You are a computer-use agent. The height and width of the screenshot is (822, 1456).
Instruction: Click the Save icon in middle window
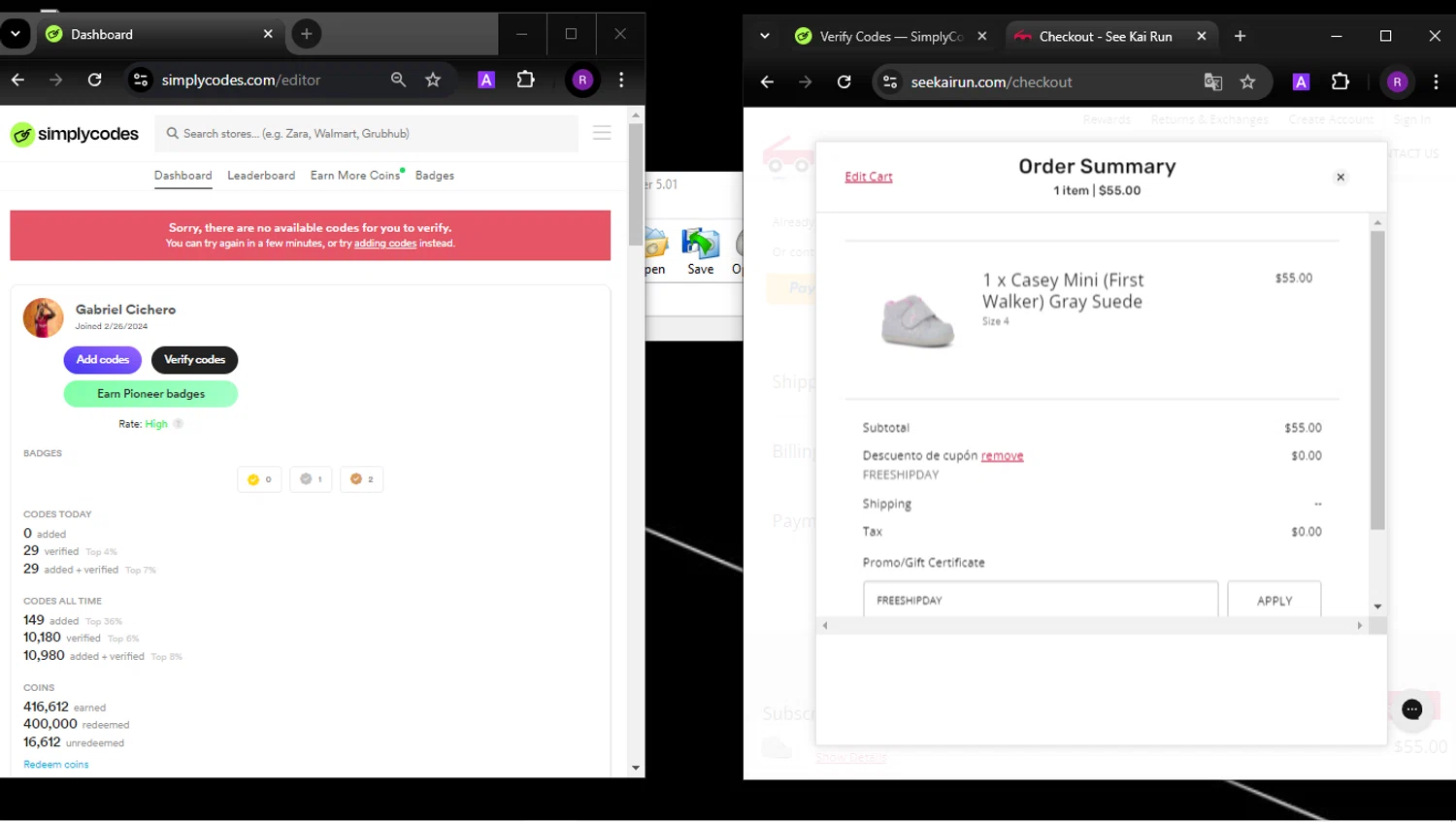(700, 251)
